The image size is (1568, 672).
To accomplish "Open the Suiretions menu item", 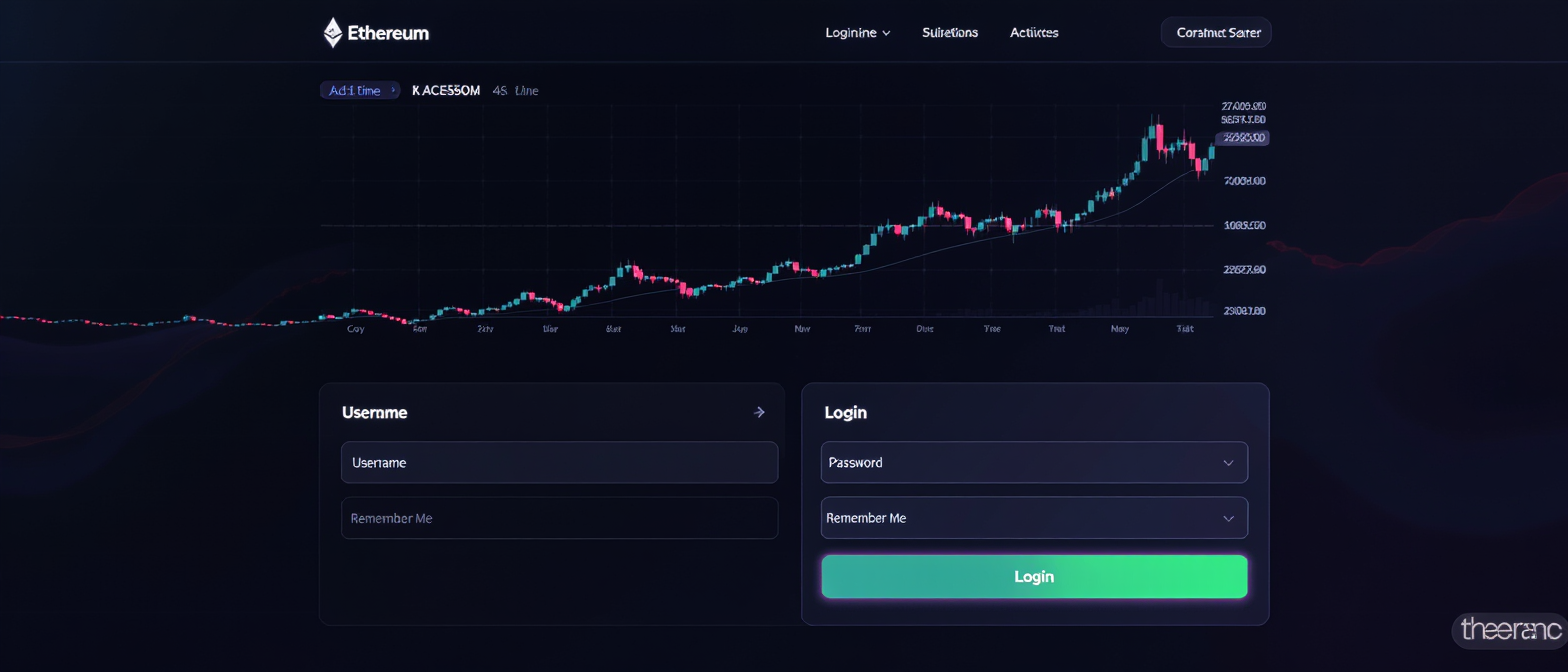I will pyautogui.click(x=950, y=32).
